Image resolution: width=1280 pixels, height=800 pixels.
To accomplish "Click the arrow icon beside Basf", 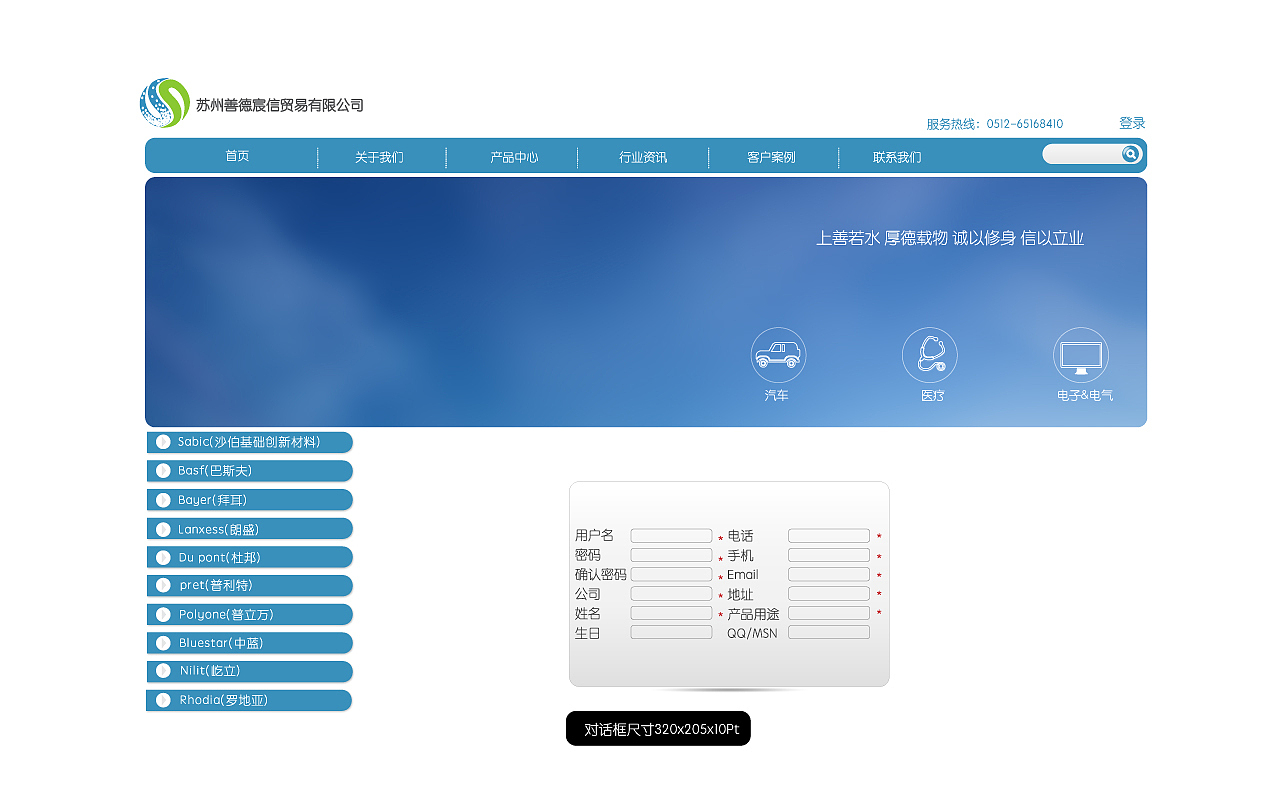I will pos(164,471).
